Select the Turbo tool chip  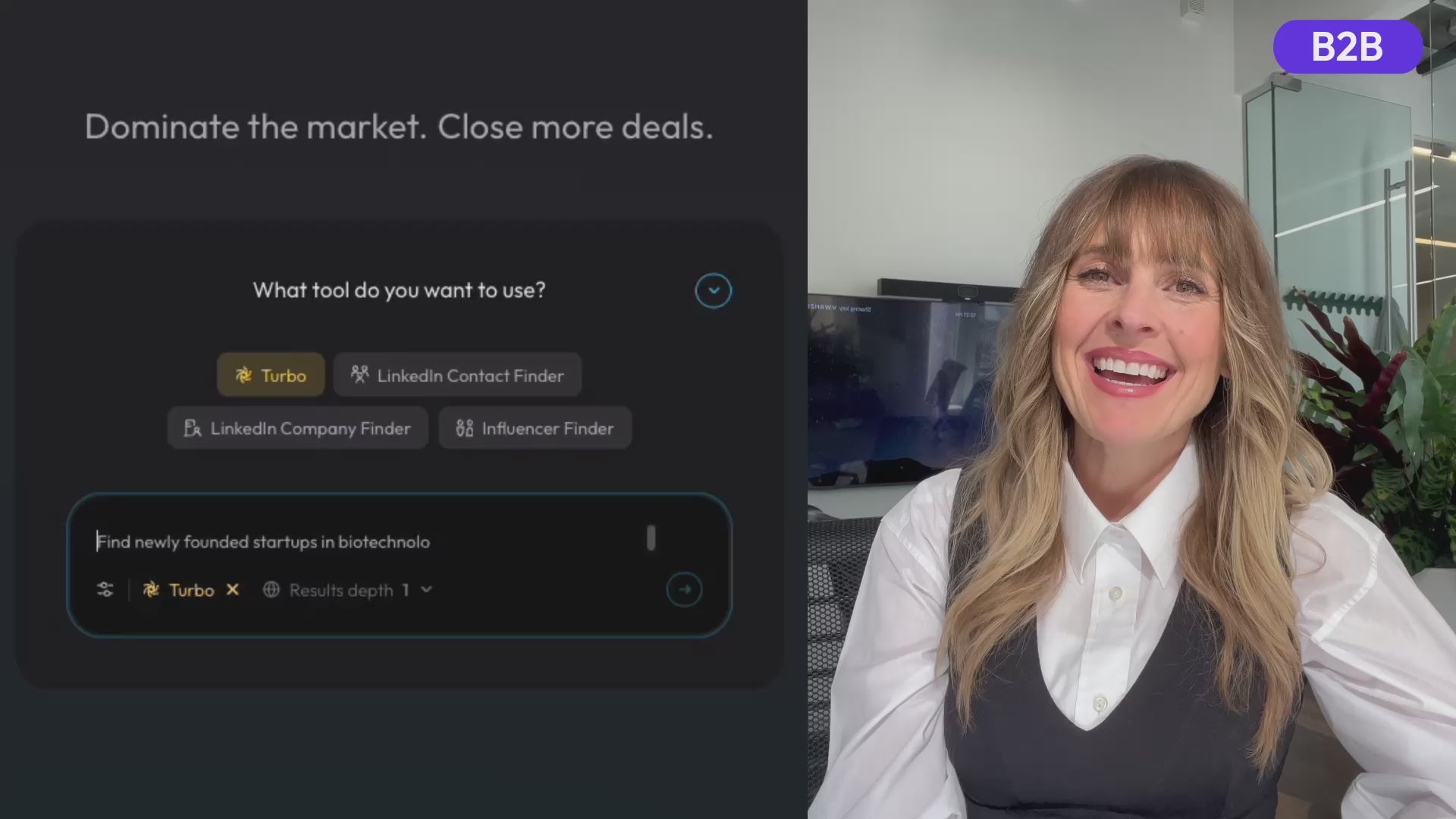(x=271, y=375)
